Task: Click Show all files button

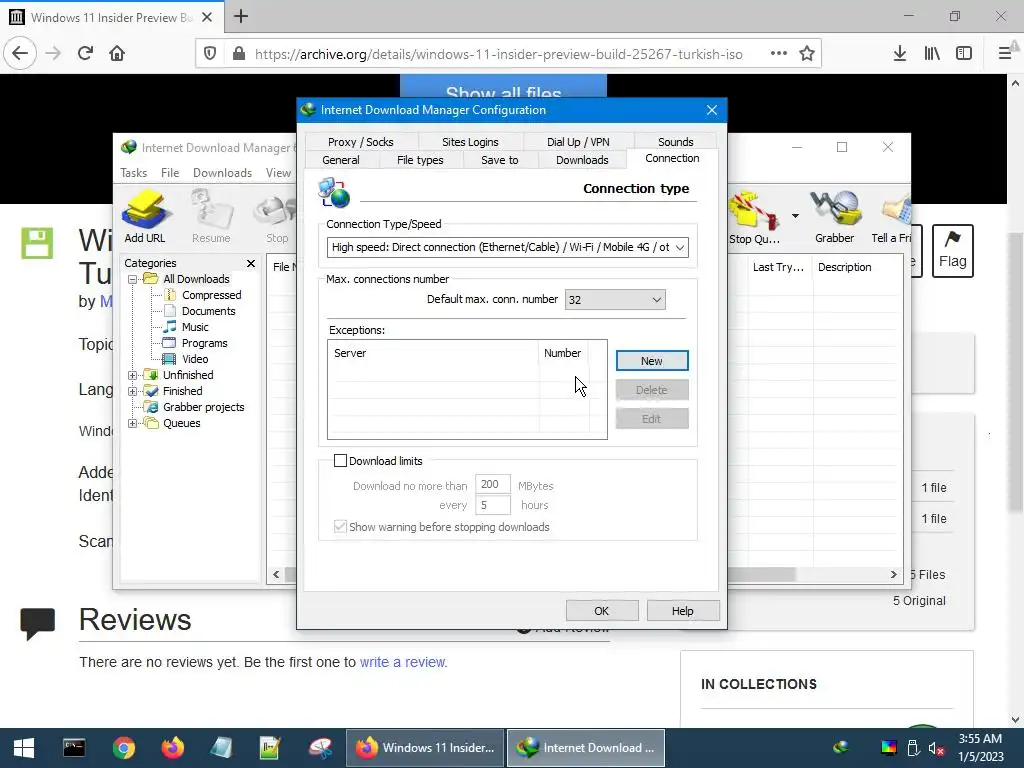Action: (x=503, y=88)
